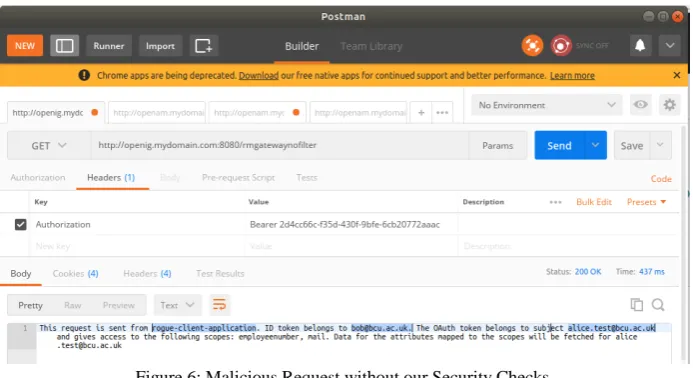
Task: Click the request URL field
Action: [280, 145]
